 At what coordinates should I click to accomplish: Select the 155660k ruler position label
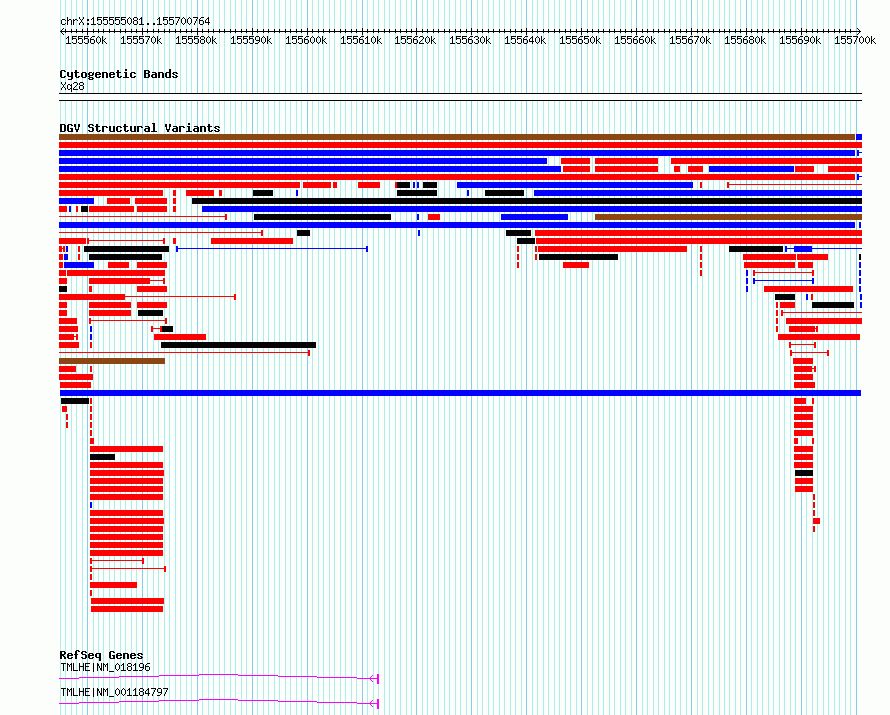635,40
